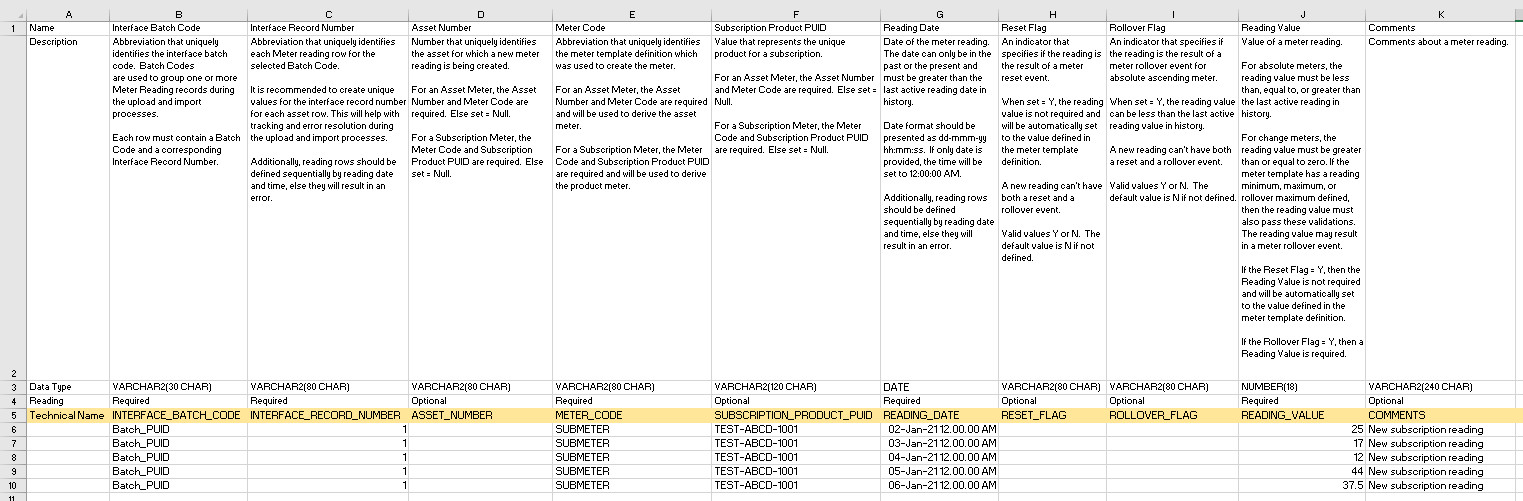1523x501 pixels.
Task: Select the 03-Jan-21 reading date cell
Action: [x=939, y=443]
